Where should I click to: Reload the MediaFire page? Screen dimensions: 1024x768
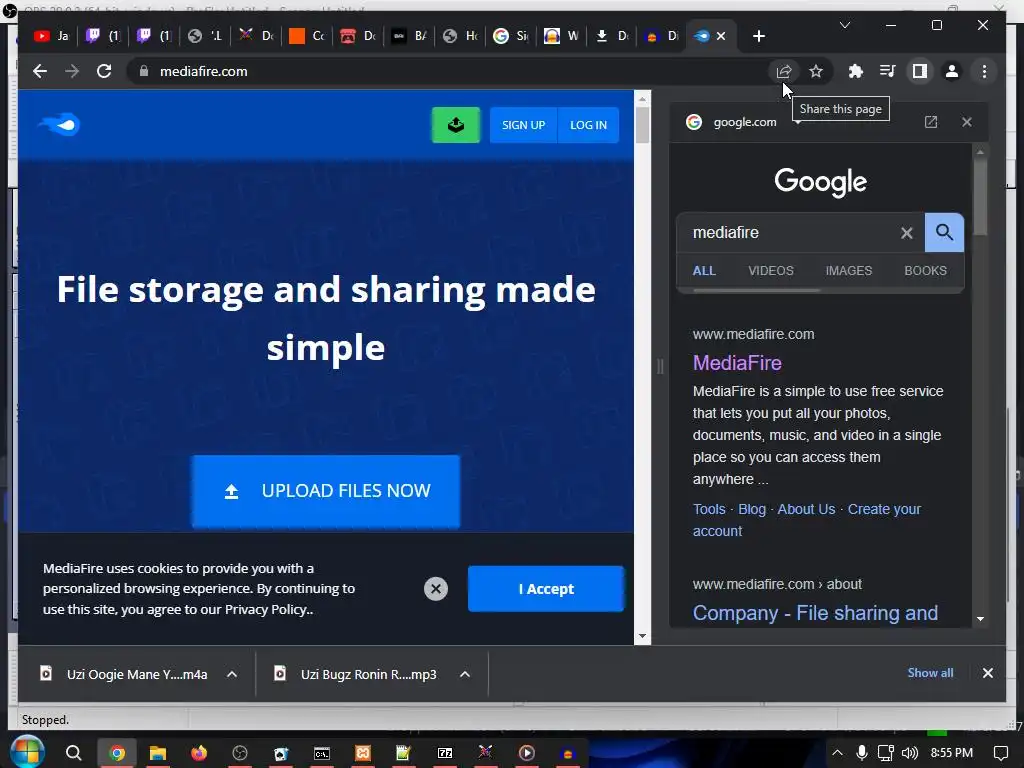coord(104,71)
